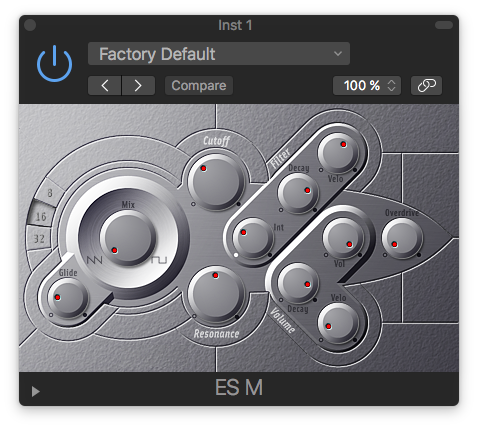This screenshot has width=478, height=429.
Task: Open the 100 % view size stepper
Action: pos(367,86)
